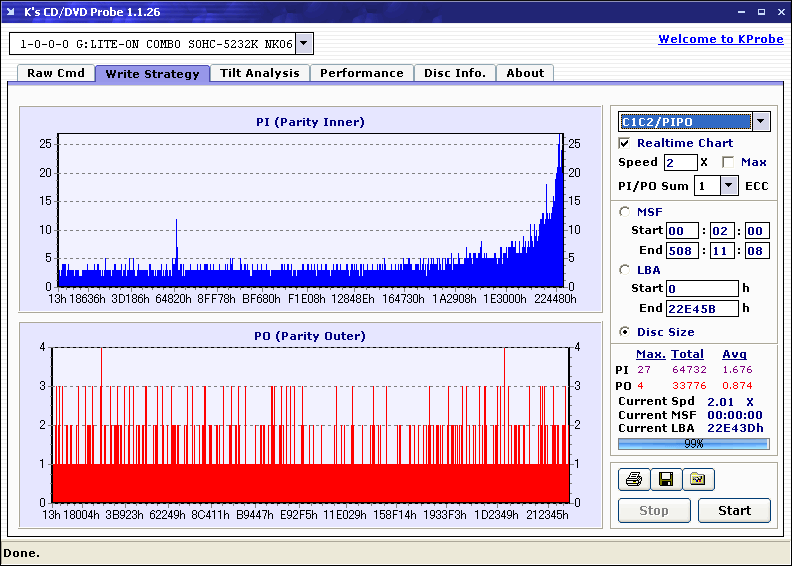The height and width of the screenshot is (566, 792).
Task: Click the floppy disk save icon
Action: [x=665, y=480]
